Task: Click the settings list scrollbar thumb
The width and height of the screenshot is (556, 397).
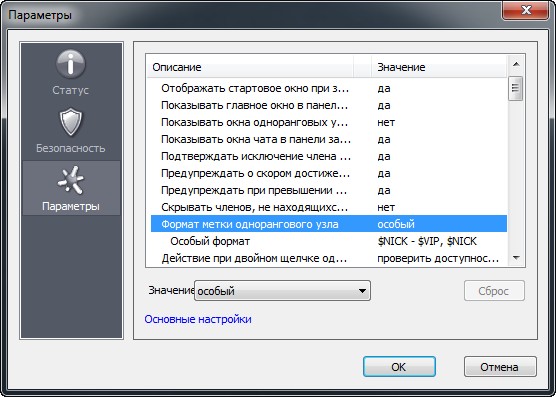Action: tap(516, 88)
